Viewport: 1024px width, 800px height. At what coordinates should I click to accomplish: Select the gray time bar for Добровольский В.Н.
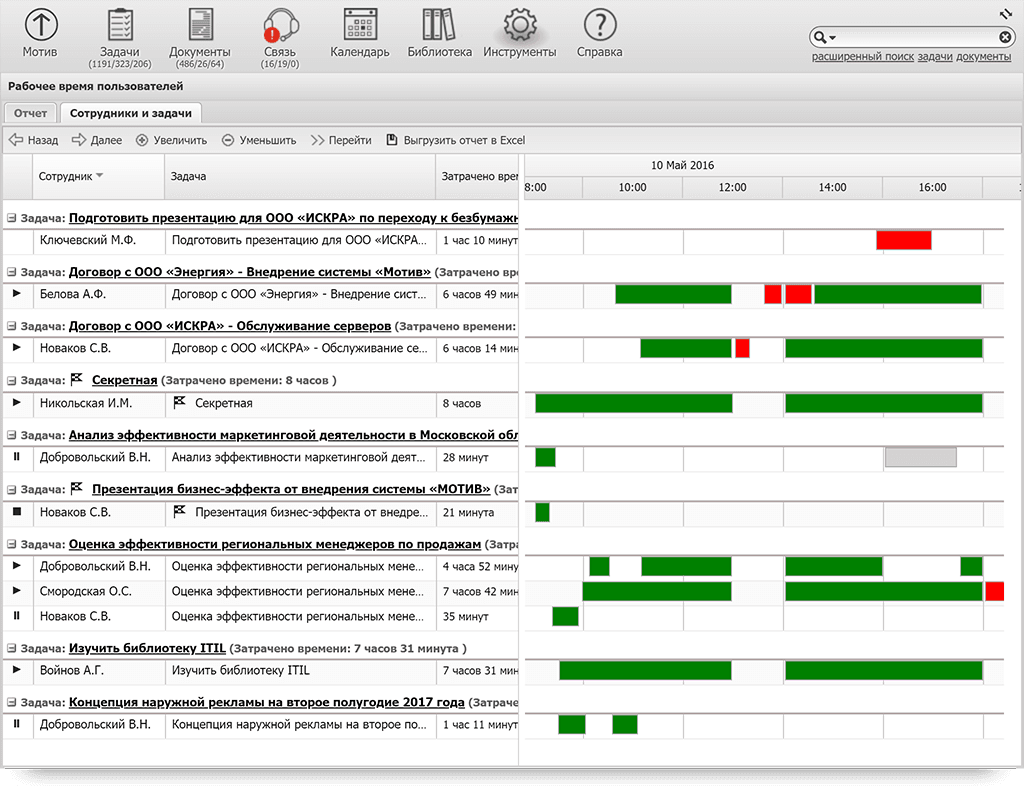click(x=921, y=457)
